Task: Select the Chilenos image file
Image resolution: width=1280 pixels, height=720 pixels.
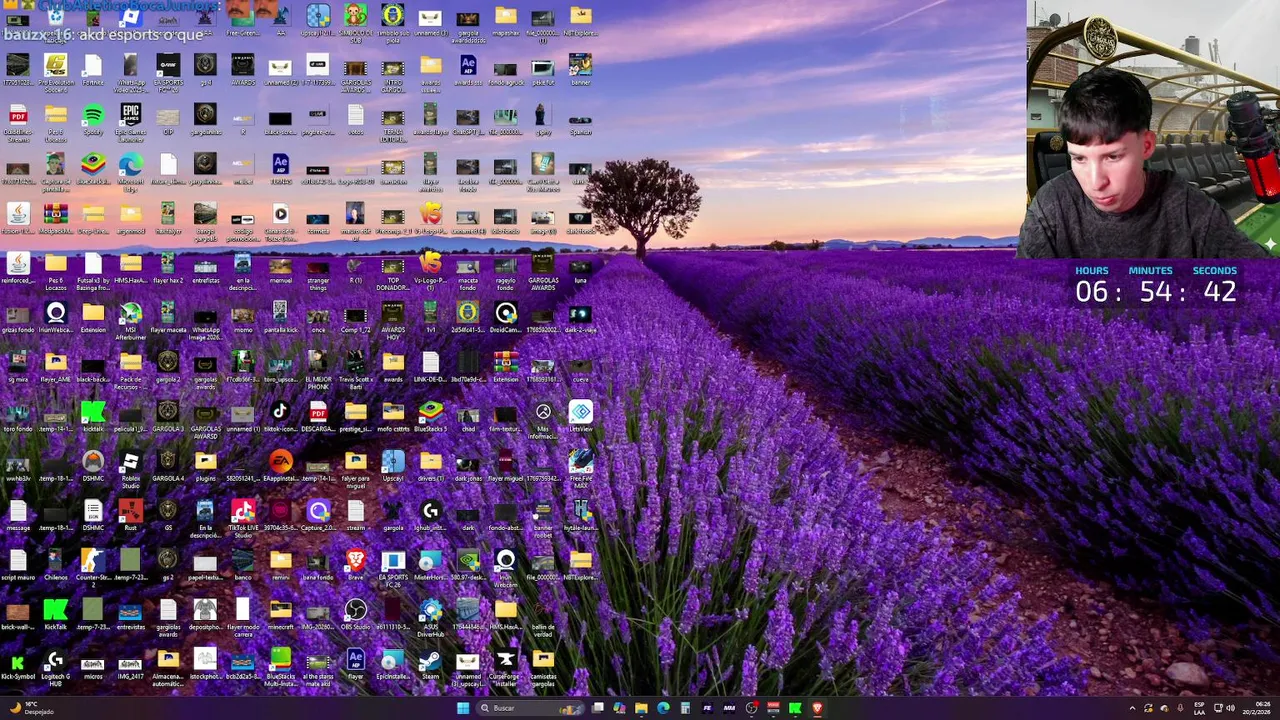Action: (x=56, y=565)
